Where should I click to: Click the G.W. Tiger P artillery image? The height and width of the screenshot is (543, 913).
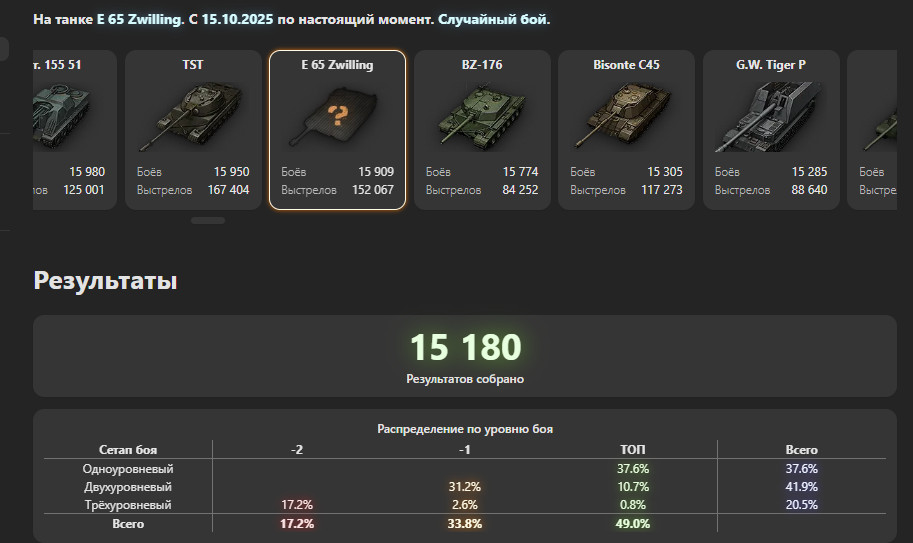point(770,114)
